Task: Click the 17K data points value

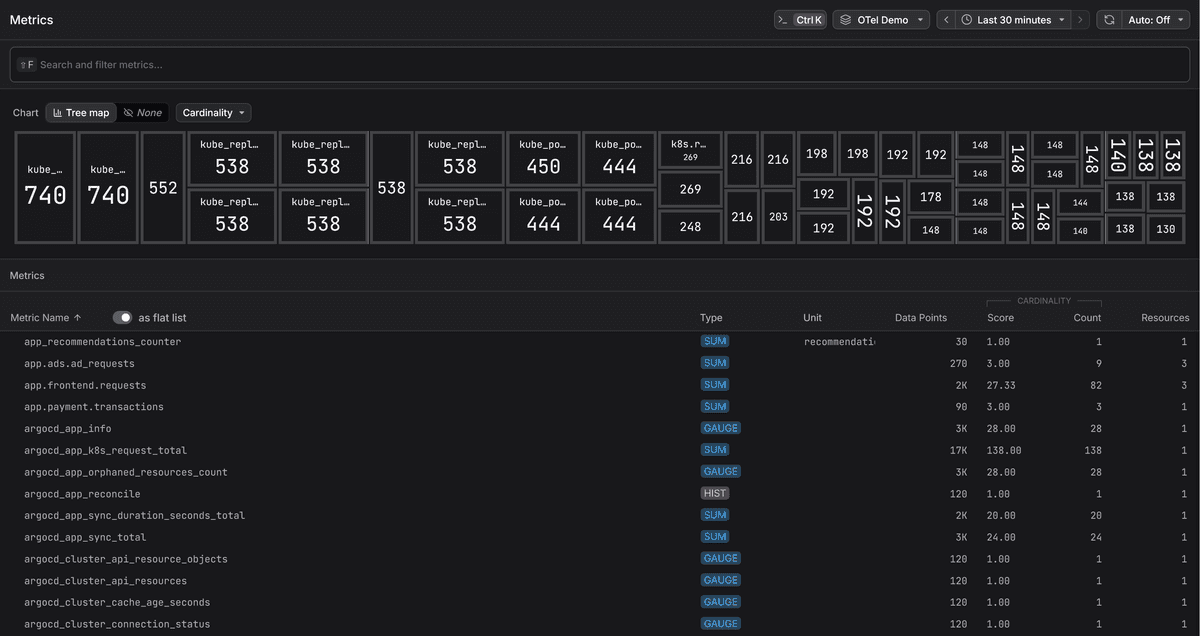Action: pyautogui.click(x=957, y=451)
